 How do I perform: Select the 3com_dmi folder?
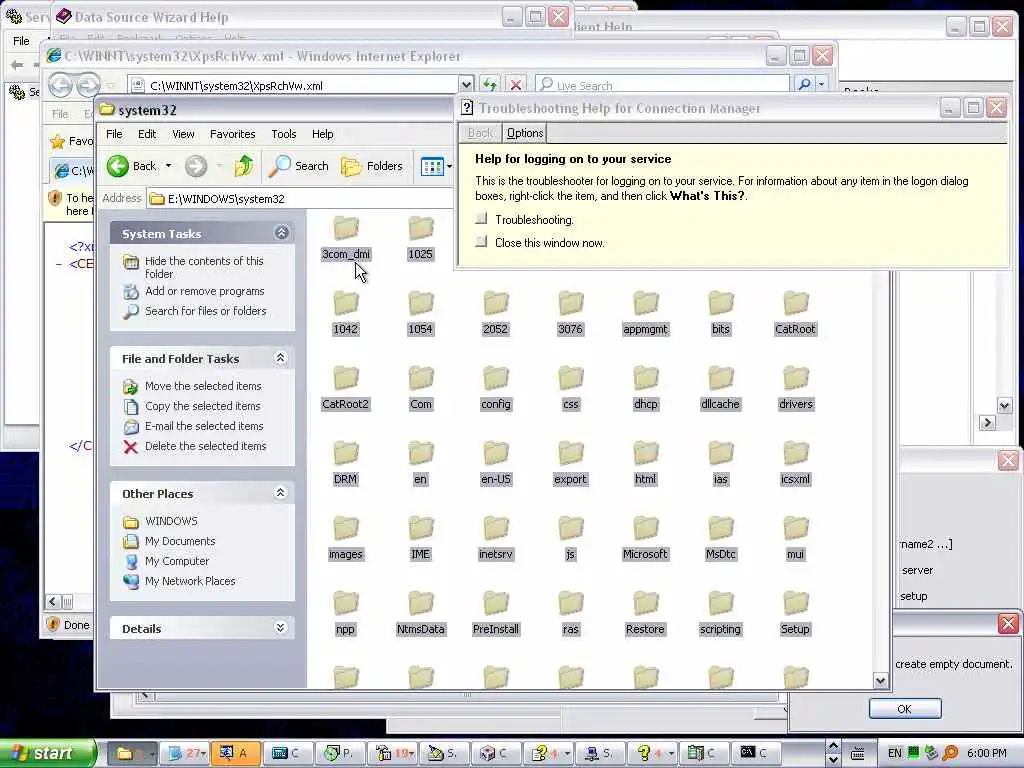click(346, 239)
